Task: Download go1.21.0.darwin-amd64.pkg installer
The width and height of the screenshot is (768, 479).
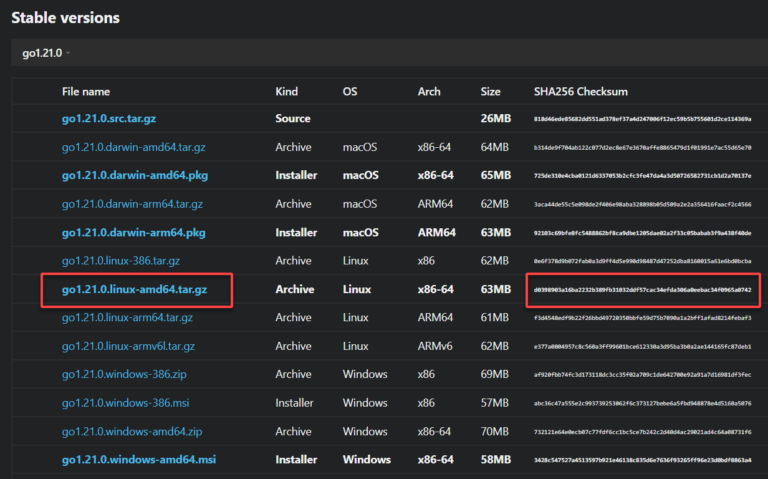Action: tap(132, 176)
